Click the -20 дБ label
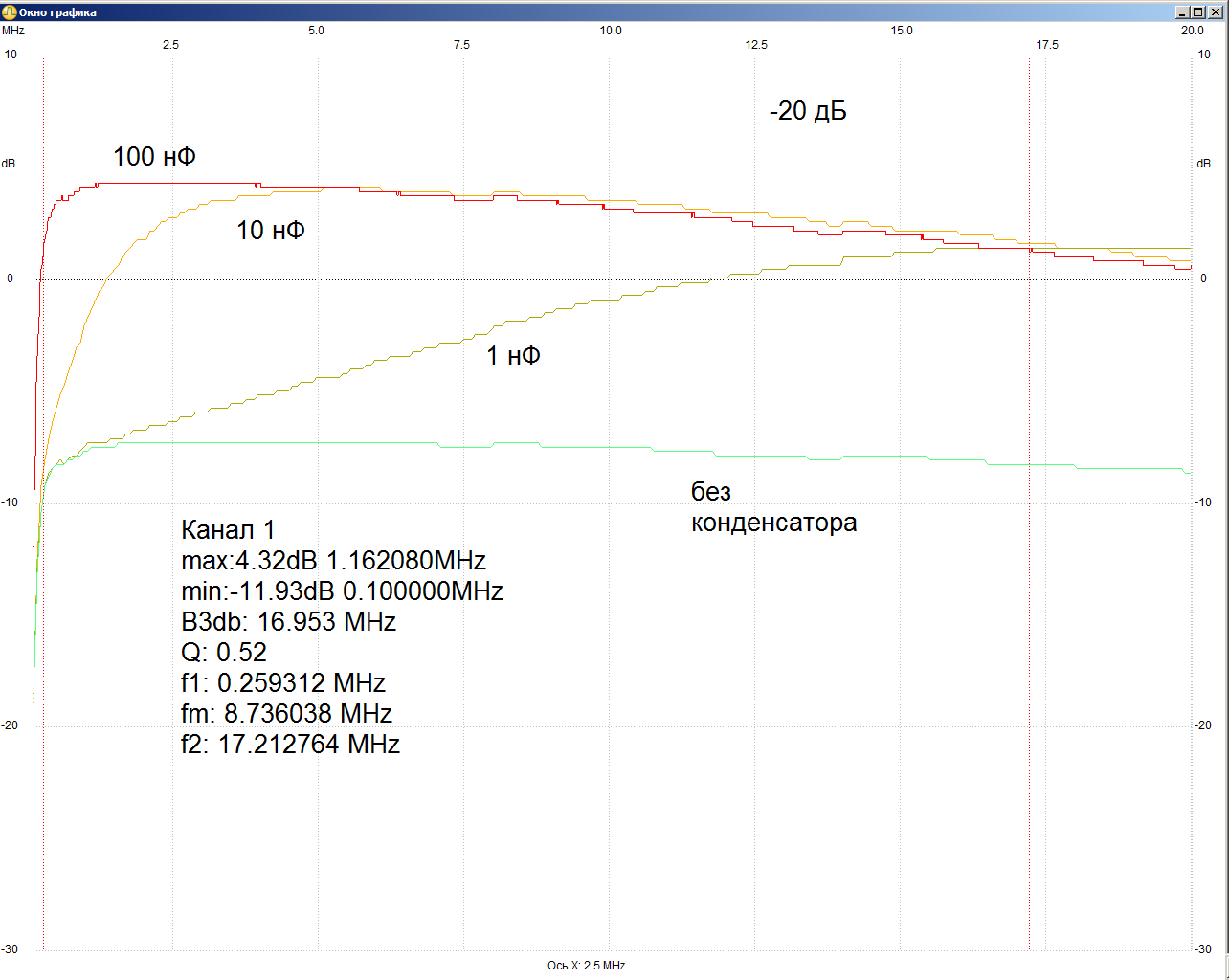1229x980 pixels. (808, 112)
